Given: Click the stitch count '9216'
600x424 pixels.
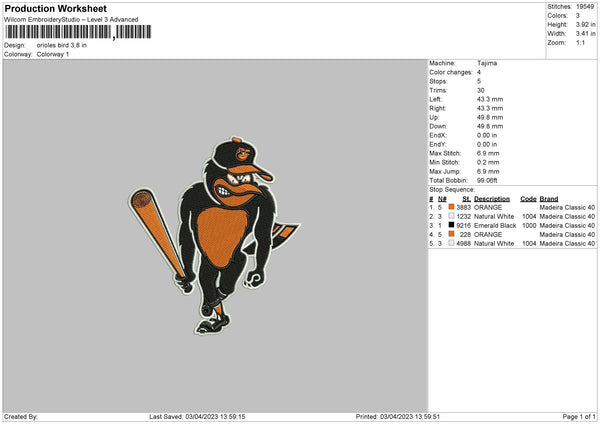Looking at the screenshot, I should [463, 225].
